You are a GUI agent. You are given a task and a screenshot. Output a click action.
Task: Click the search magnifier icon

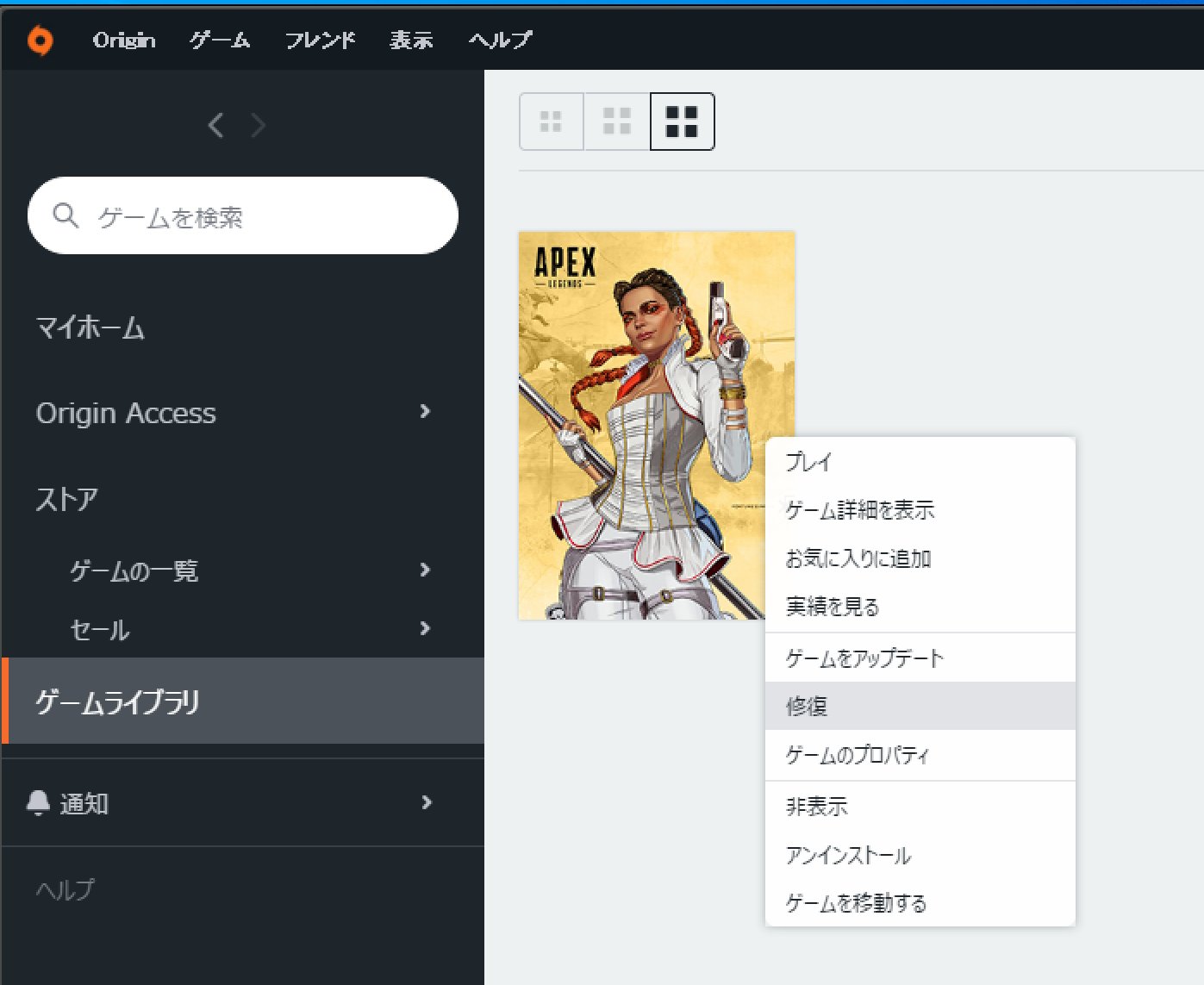coord(66,215)
